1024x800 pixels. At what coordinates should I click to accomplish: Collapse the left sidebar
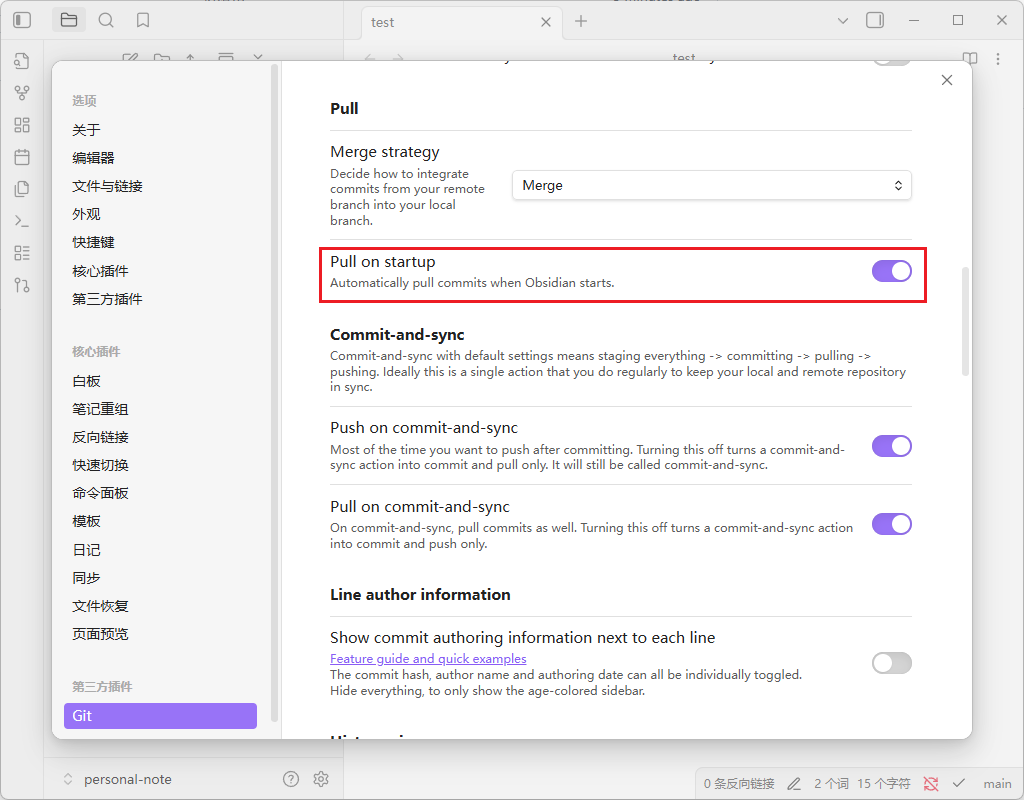22,20
